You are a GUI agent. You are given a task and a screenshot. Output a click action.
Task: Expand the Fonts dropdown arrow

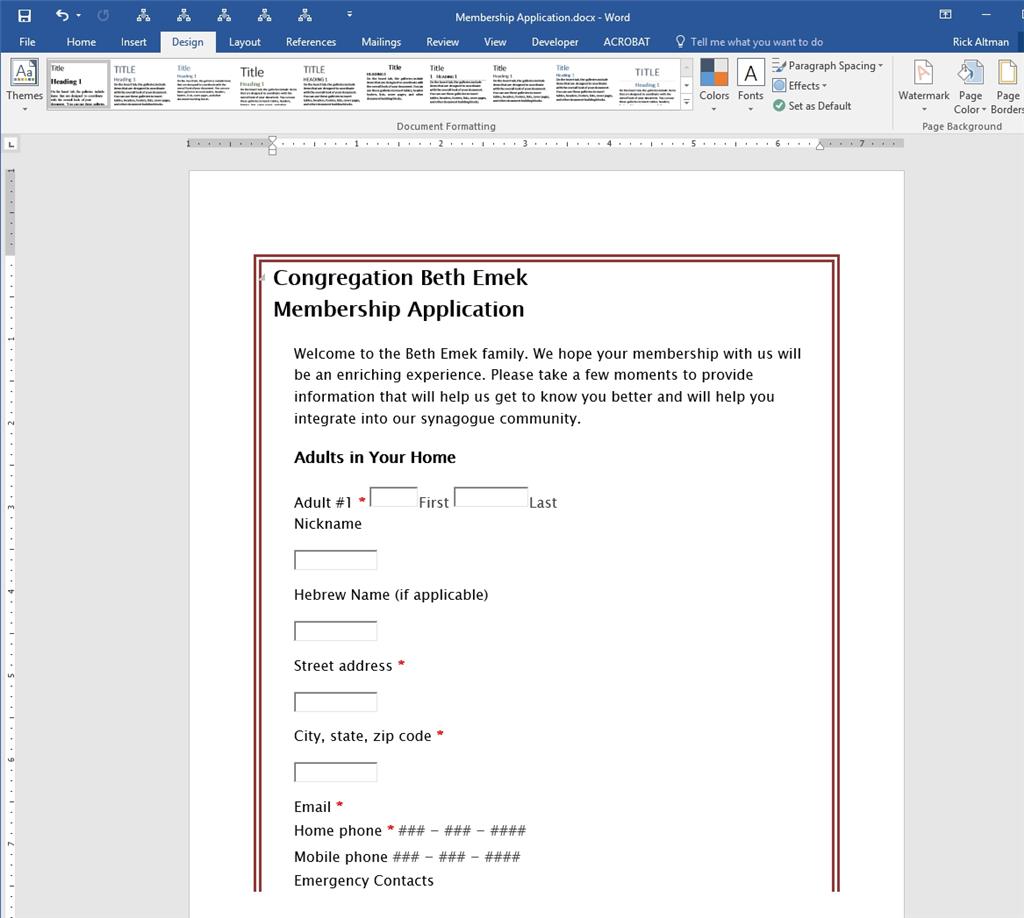pos(750,109)
